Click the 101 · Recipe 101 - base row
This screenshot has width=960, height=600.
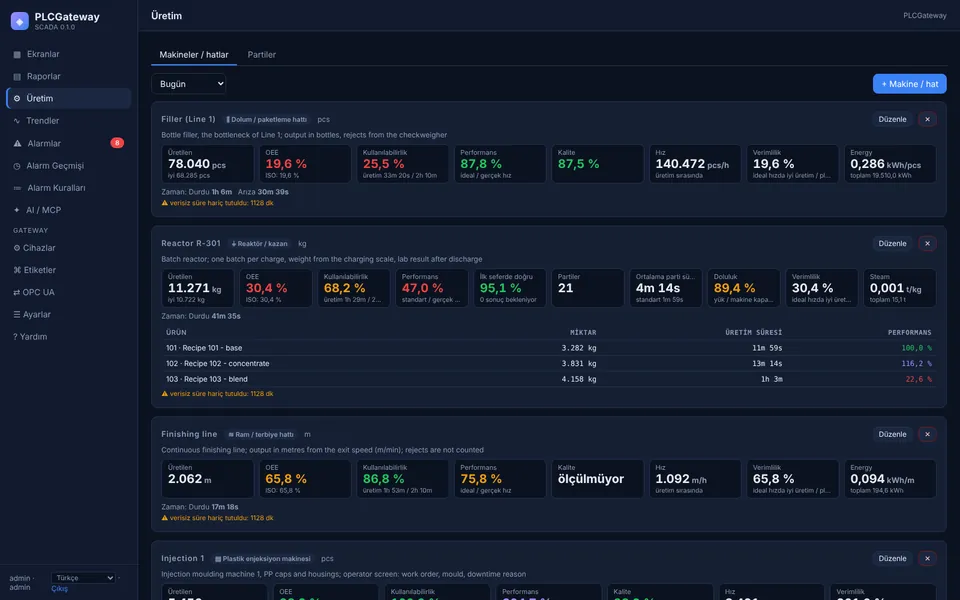pyautogui.click(x=549, y=348)
